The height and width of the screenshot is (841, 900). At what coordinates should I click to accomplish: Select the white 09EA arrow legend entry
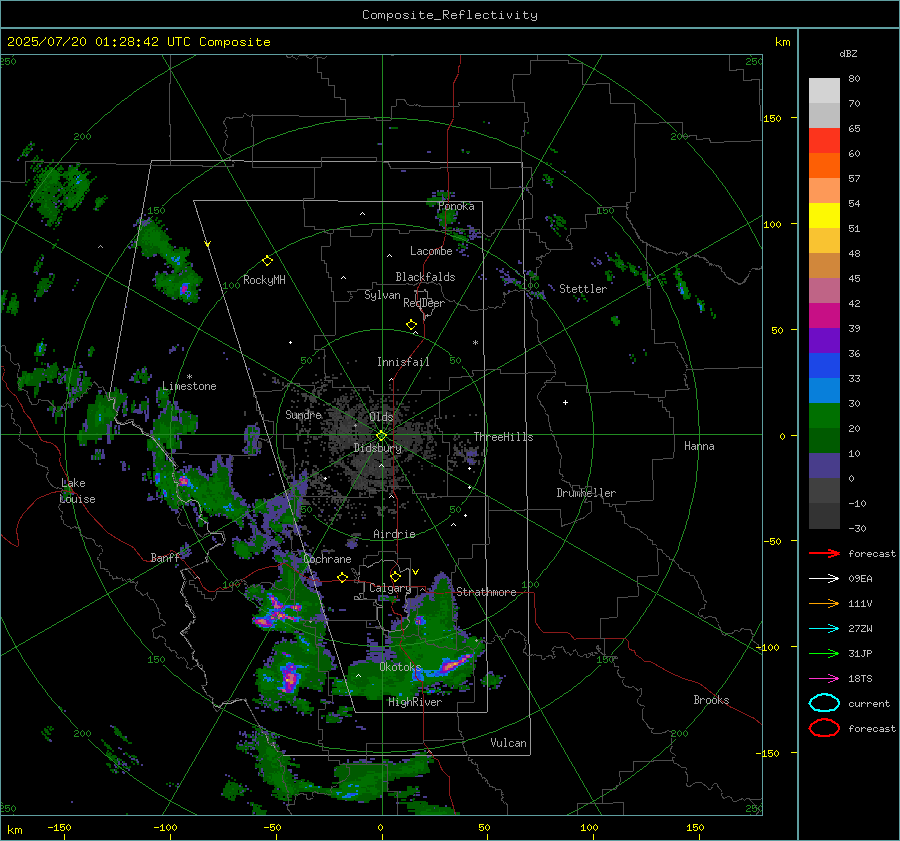824,579
